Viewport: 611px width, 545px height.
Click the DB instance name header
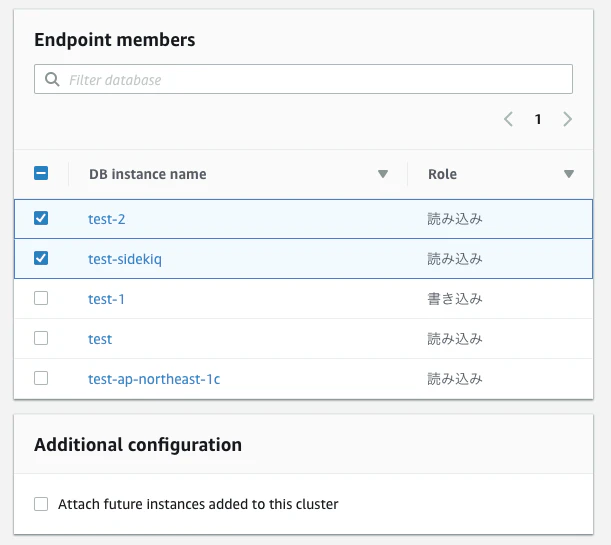[x=148, y=174]
